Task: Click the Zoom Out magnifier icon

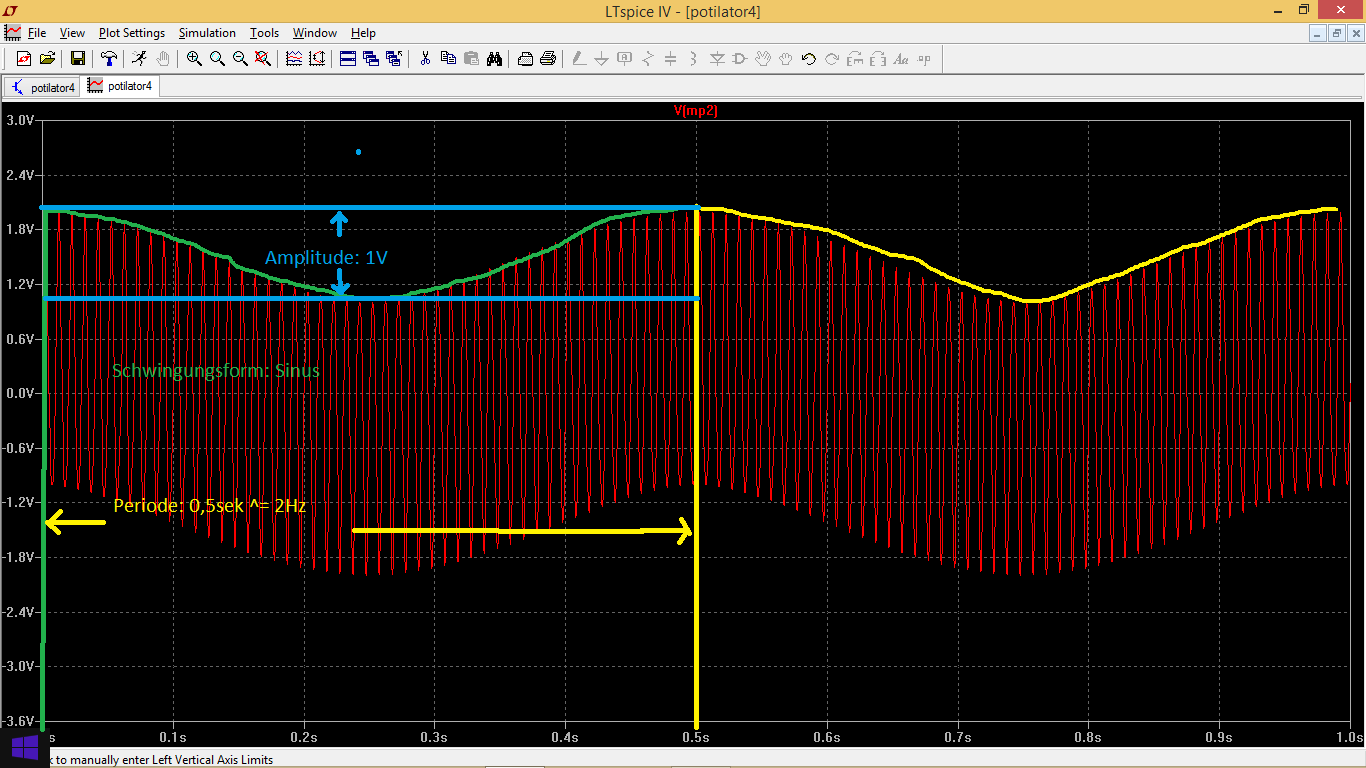Action: (240, 59)
